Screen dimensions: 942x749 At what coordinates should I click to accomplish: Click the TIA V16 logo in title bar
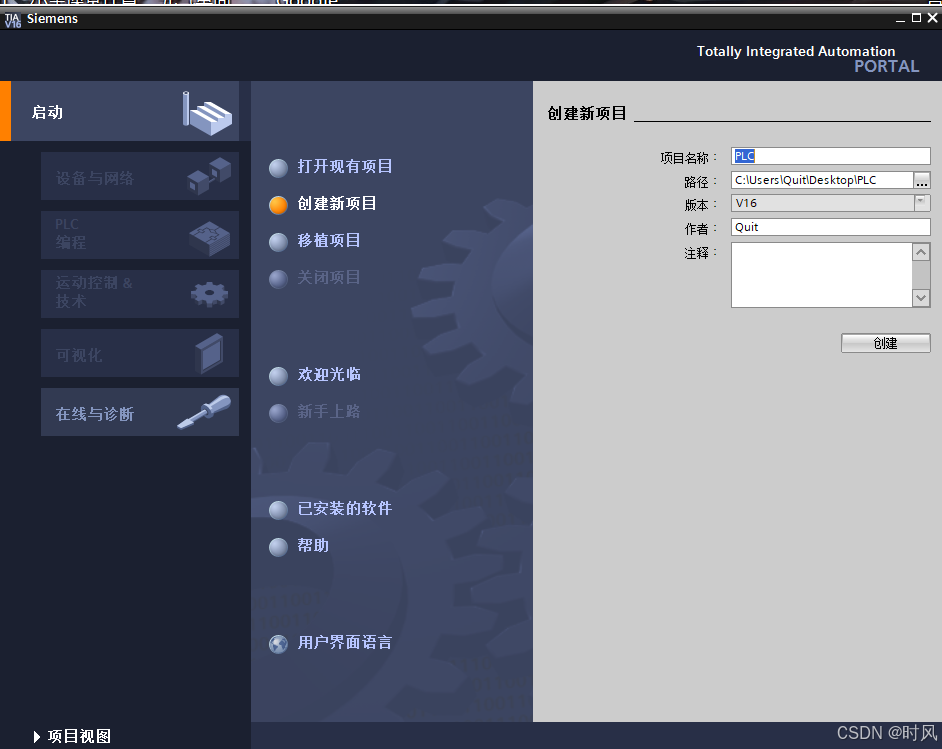pos(12,20)
